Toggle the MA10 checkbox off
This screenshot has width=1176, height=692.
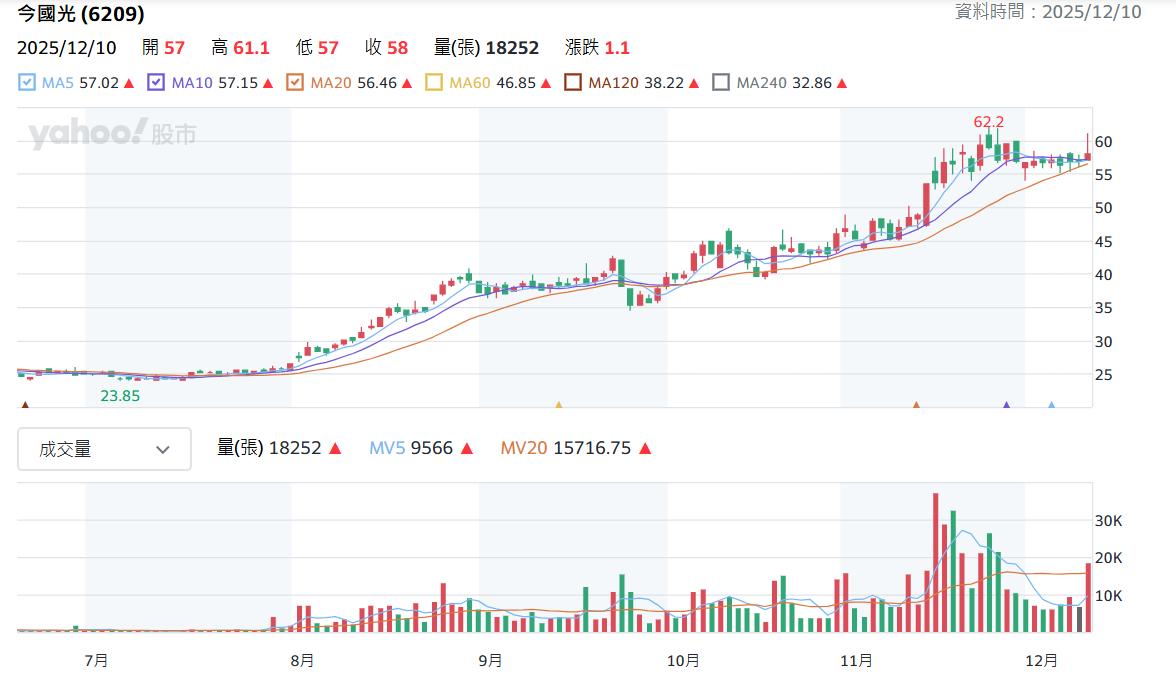tap(156, 82)
